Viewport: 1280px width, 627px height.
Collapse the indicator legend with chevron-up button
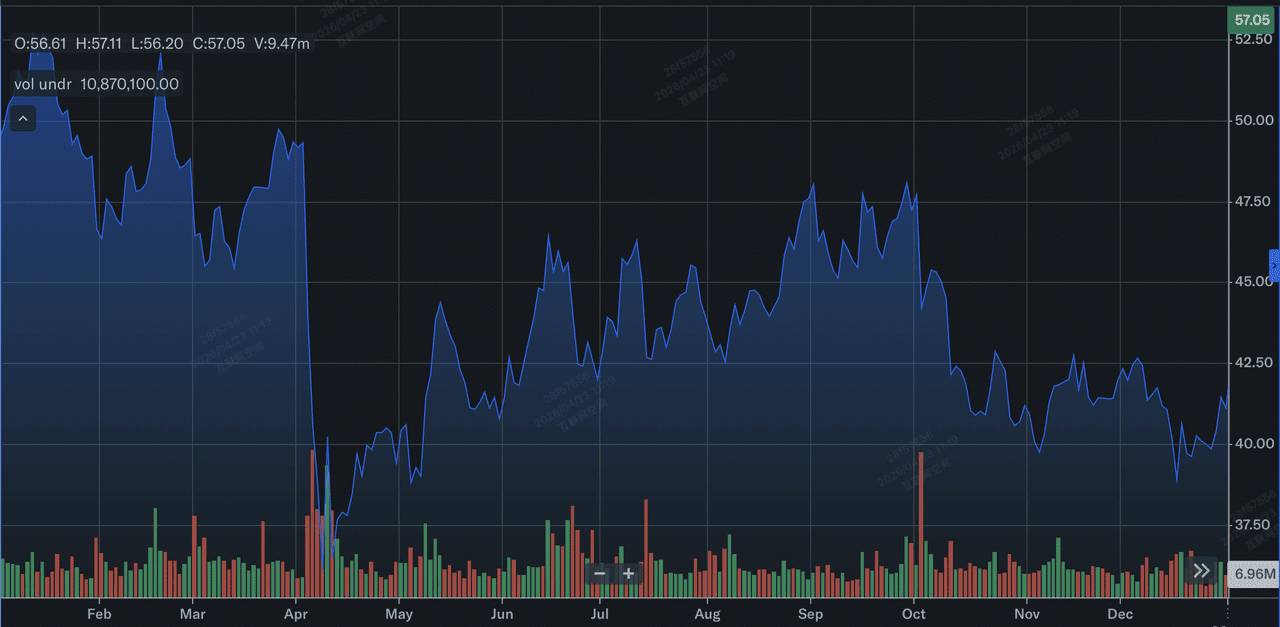[x=23, y=119]
